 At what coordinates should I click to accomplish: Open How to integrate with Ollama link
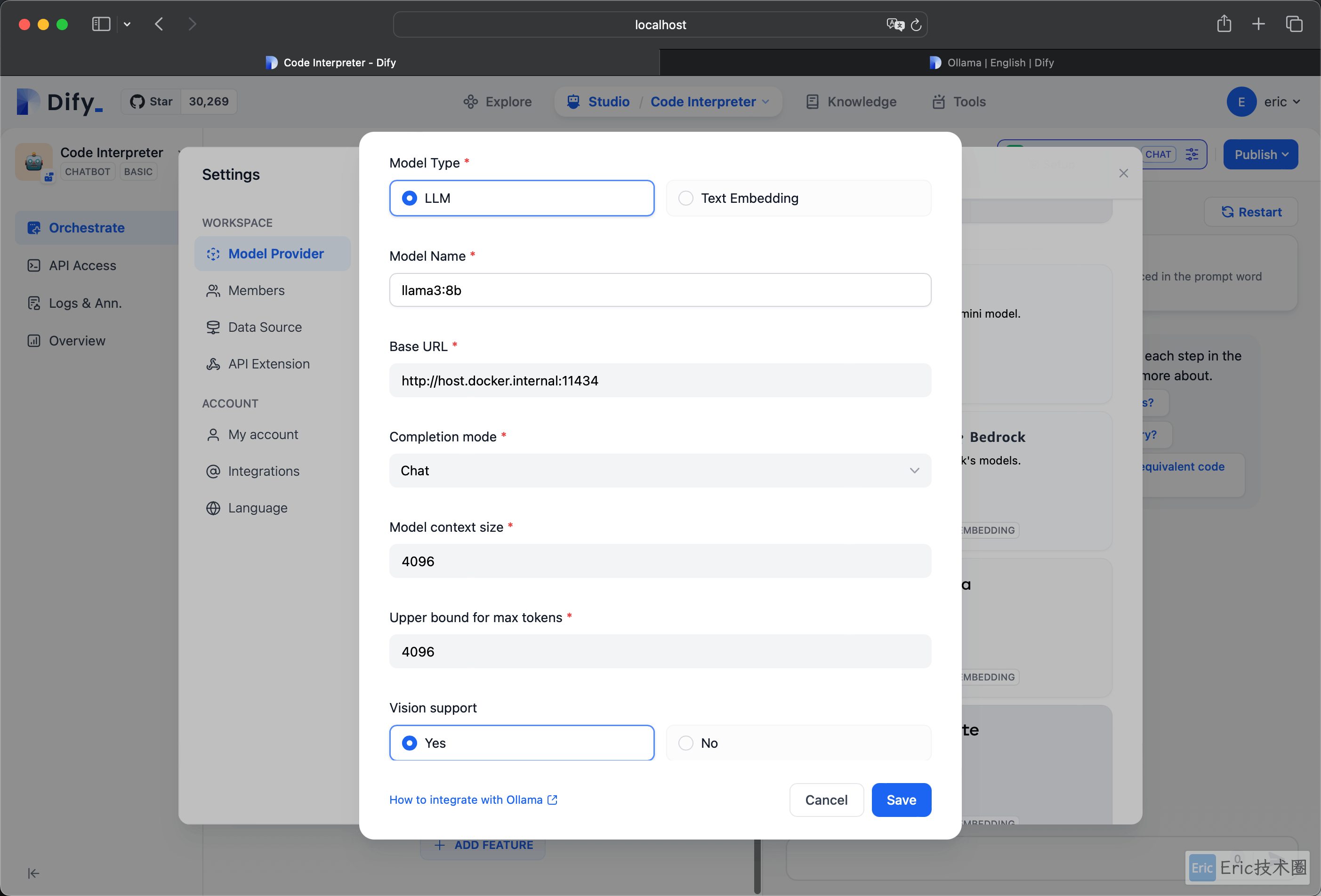point(473,800)
